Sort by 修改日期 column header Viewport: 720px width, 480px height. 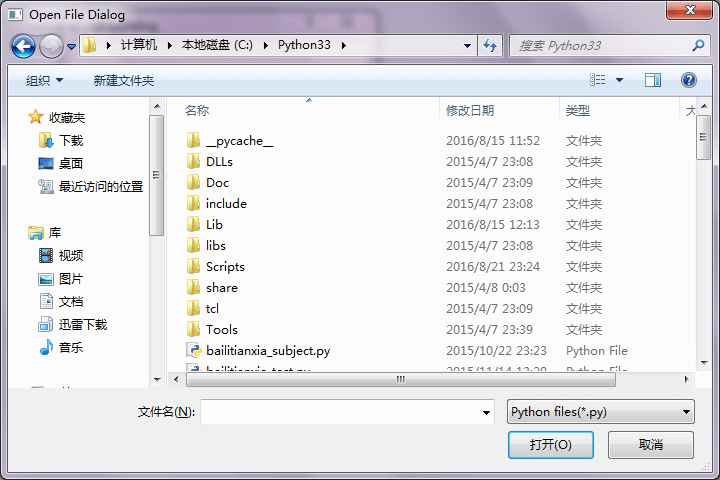pyautogui.click(x=470, y=111)
